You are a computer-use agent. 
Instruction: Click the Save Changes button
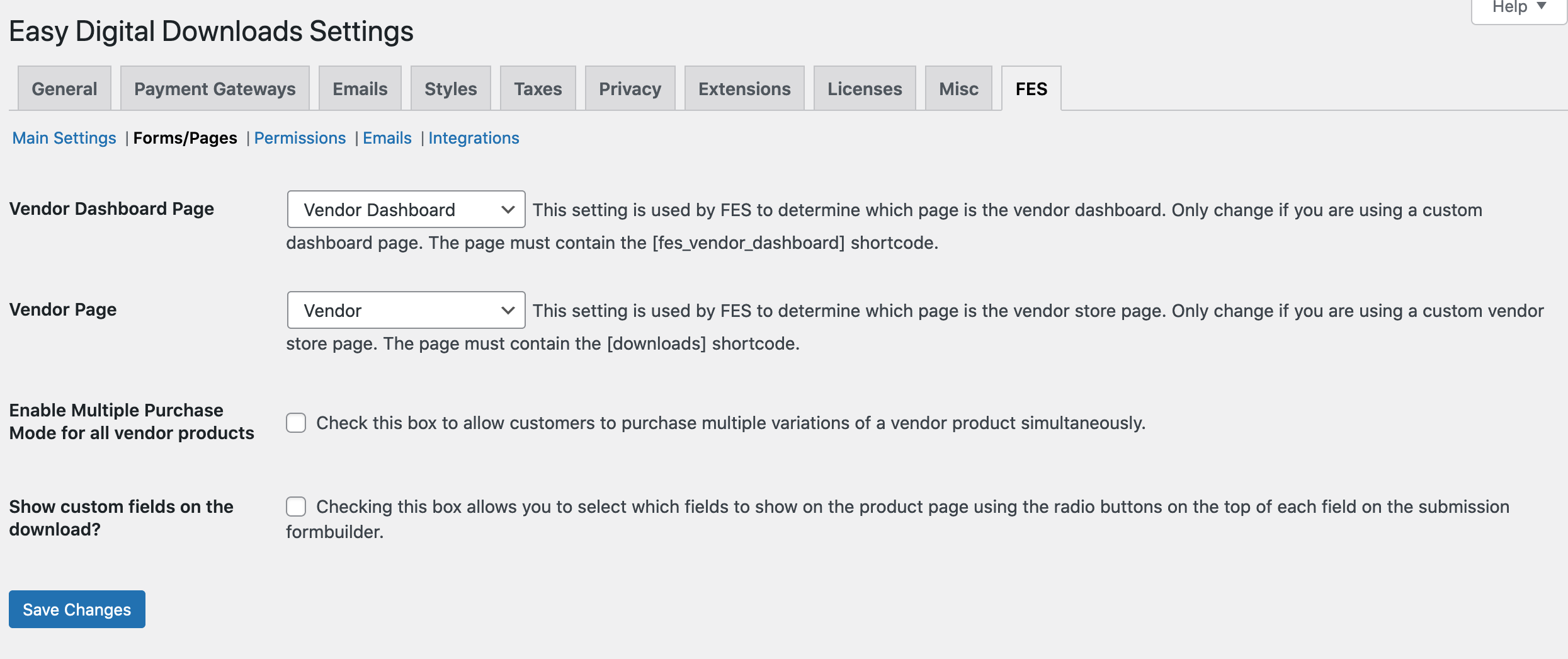click(x=77, y=609)
